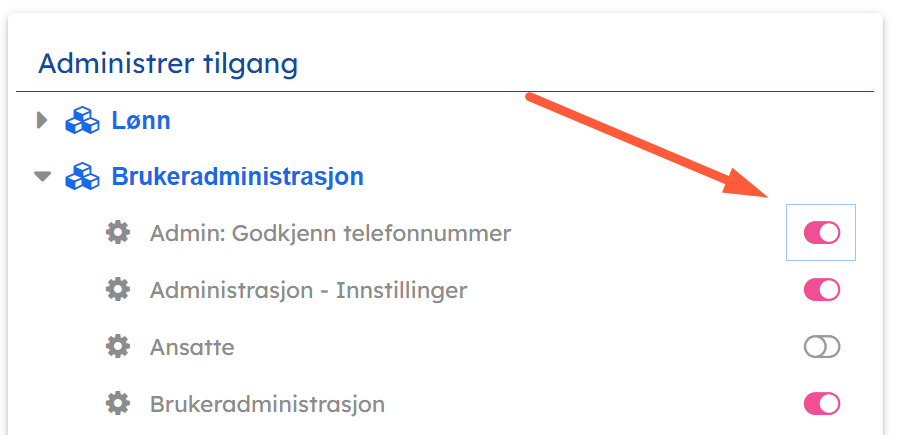The width and height of the screenshot is (897, 435).
Task: Disable the Admin: Godkjenn telefonnummer toggle
Action: tap(821, 233)
